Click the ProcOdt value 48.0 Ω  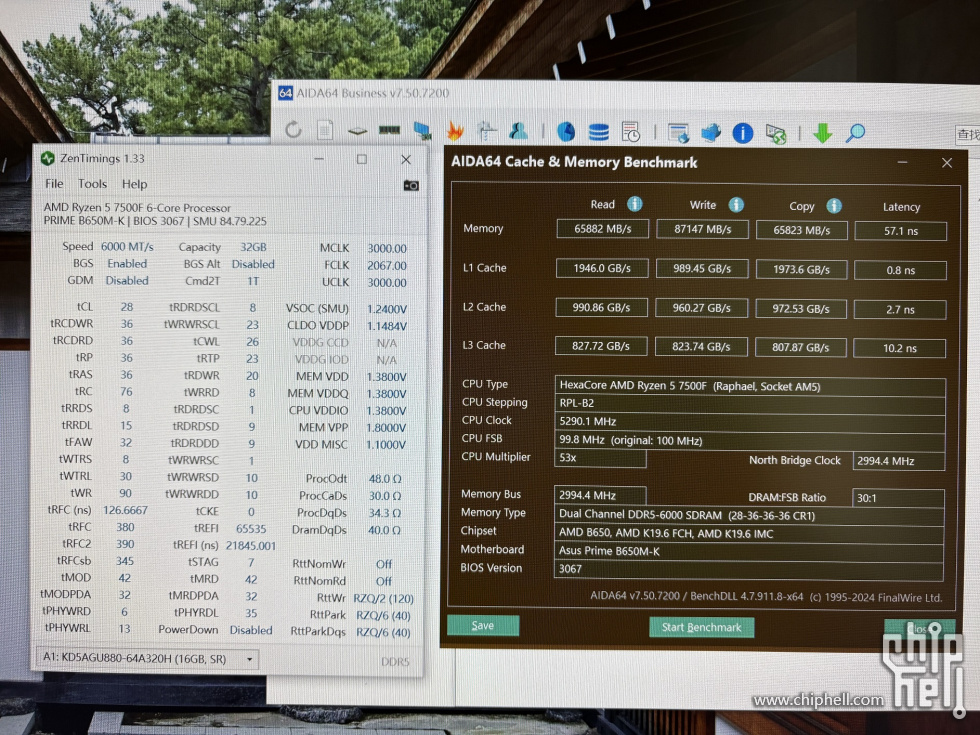click(385, 479)
